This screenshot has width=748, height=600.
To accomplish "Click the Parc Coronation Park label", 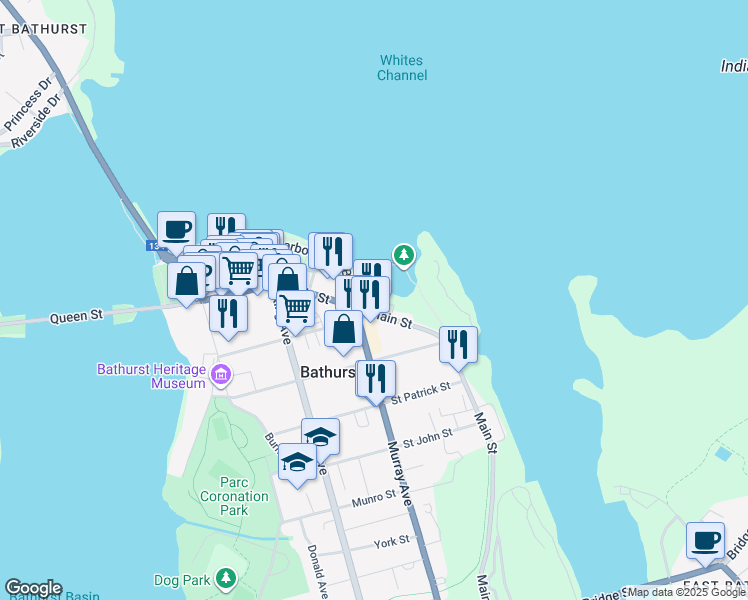I will pos(234,496).
